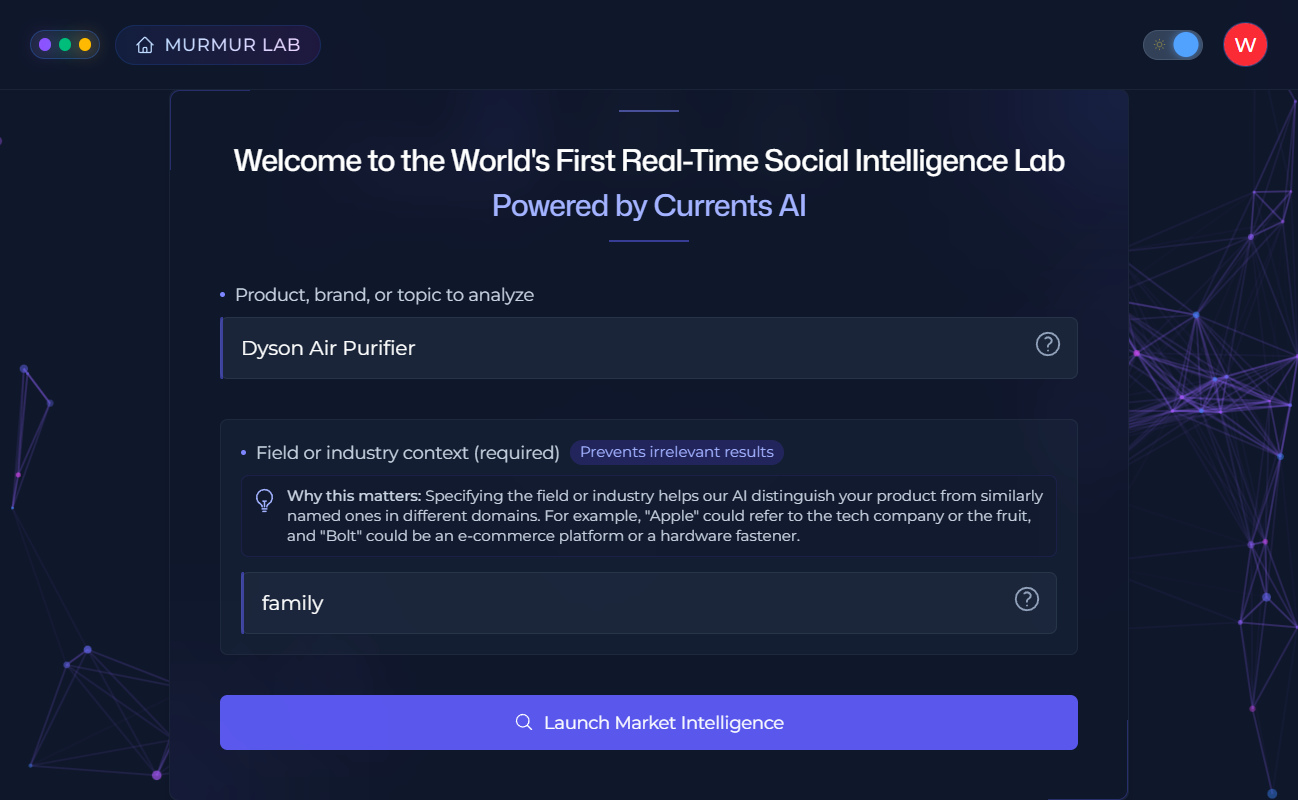Focus the Dyson Air Purifier input field
The image size is (1298, 800).
coord(649,348)
